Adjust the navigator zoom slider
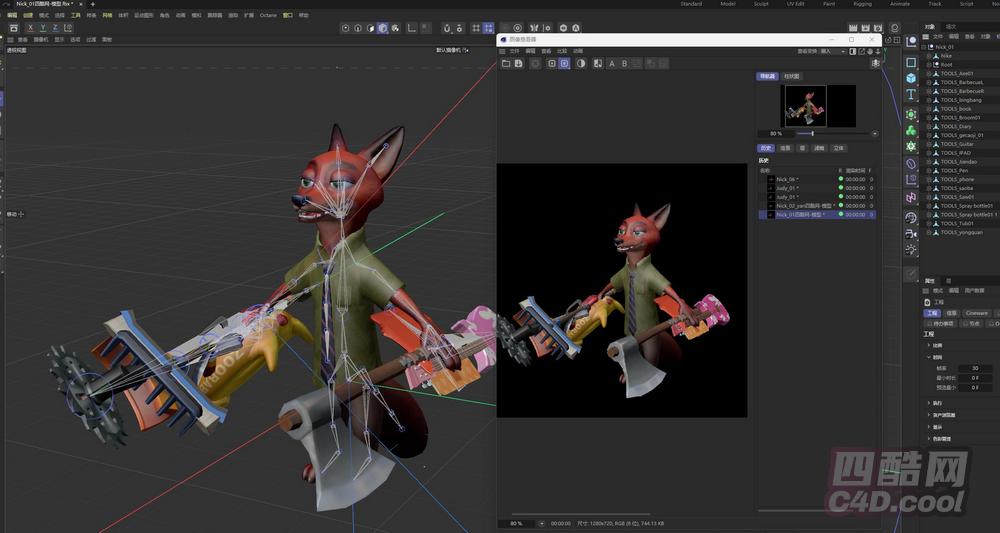The image size is (1000, 533). click(812, 133)
